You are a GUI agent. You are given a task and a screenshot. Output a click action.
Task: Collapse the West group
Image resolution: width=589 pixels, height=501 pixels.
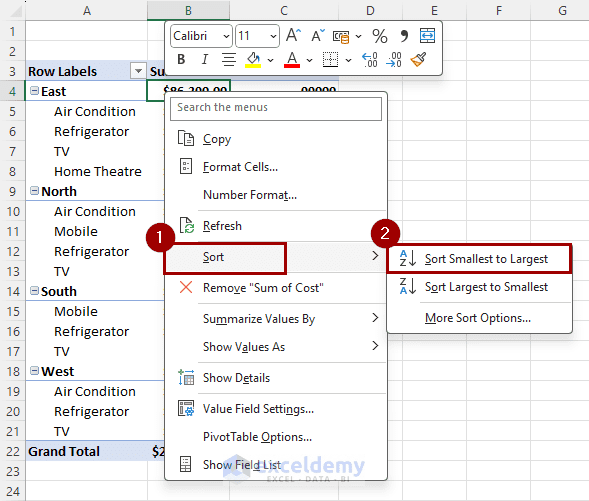(x=34, y=371)
